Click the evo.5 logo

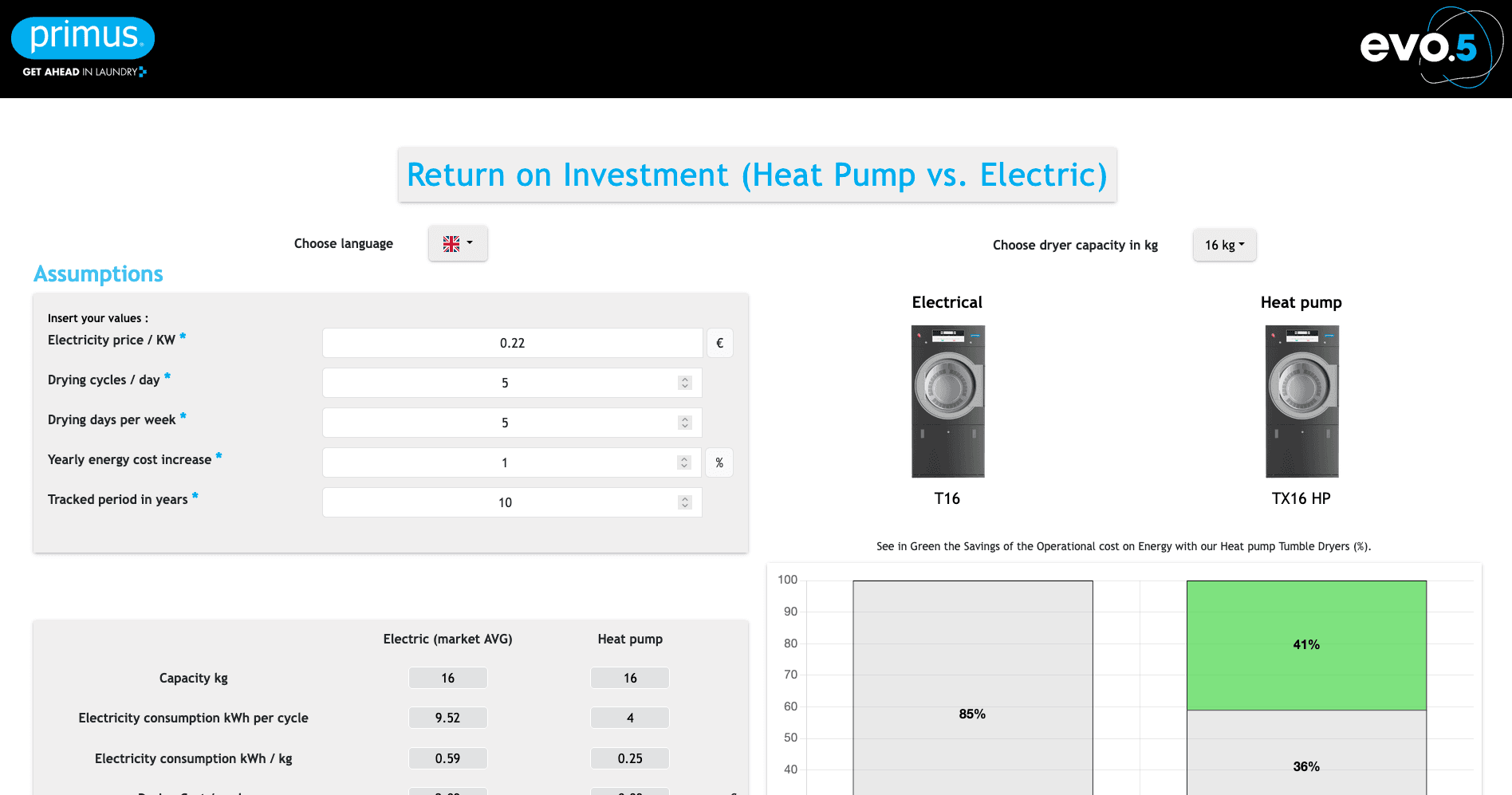coord(1424,48)
